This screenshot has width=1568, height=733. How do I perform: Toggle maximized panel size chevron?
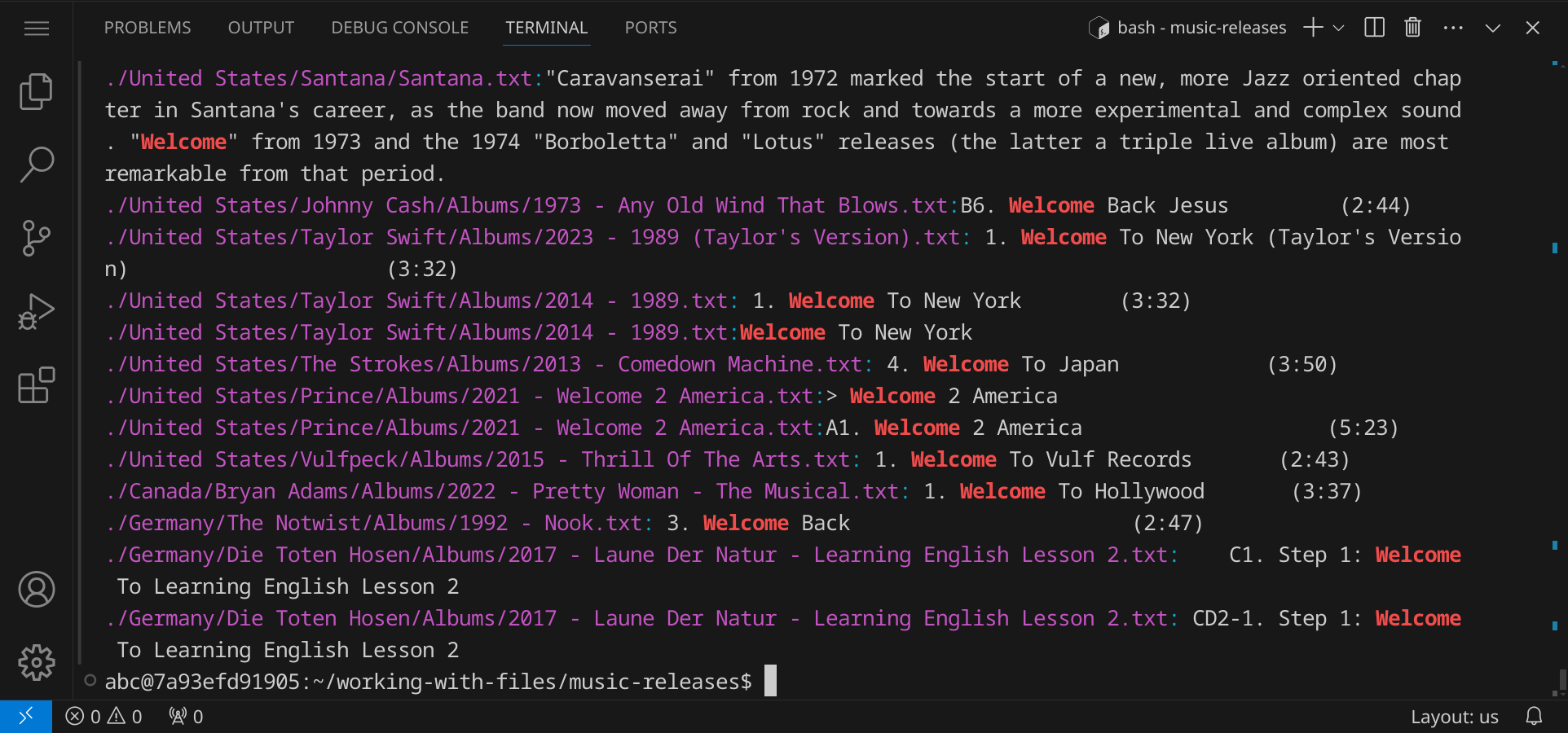(x=1492, y=28)
